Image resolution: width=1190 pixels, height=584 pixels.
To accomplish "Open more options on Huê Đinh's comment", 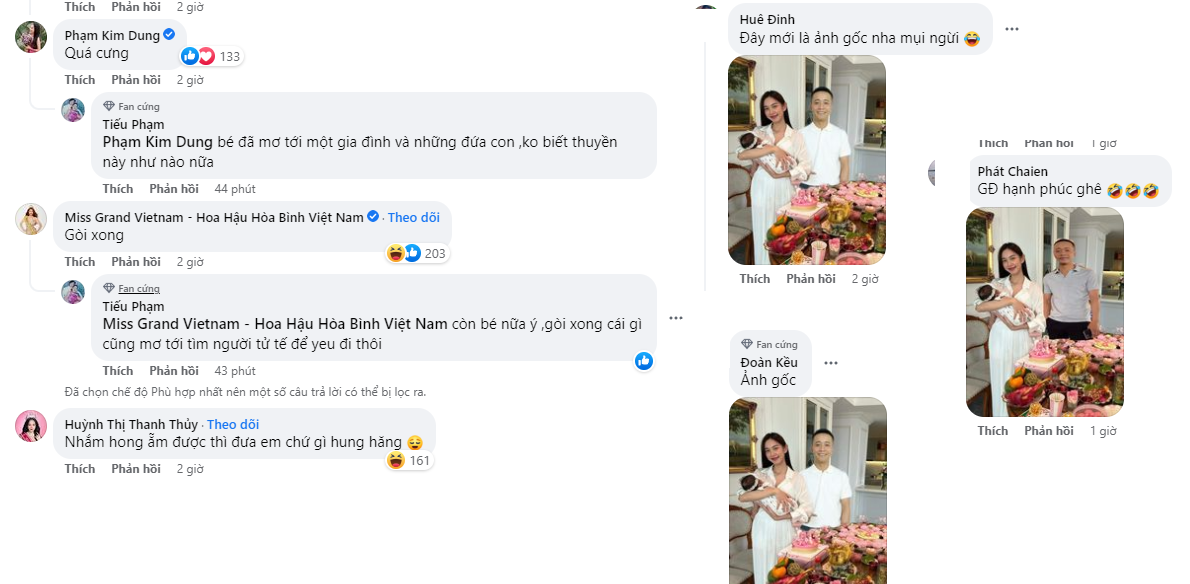I will 1012,29.
